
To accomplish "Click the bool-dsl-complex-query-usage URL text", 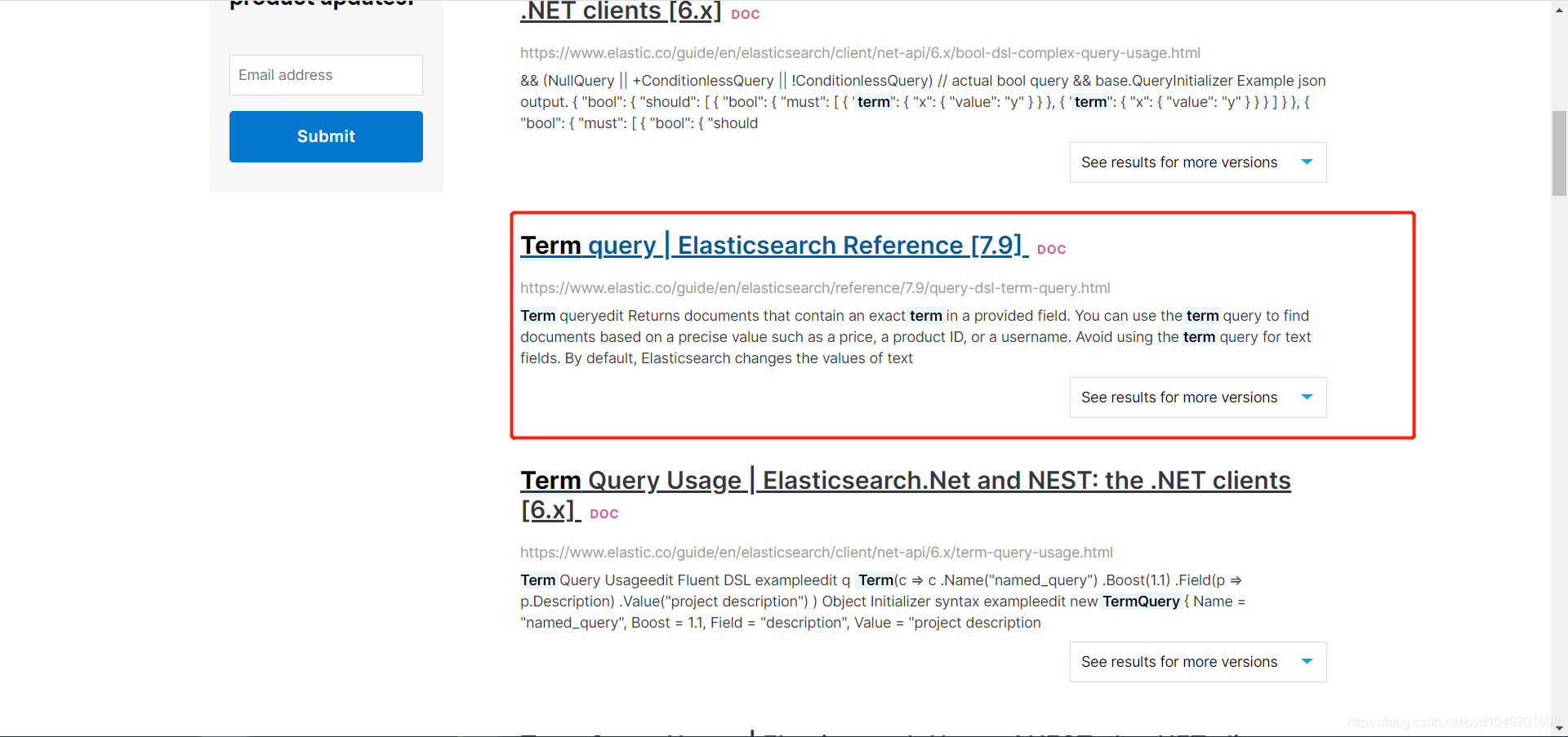I will [x=859, y=52].
